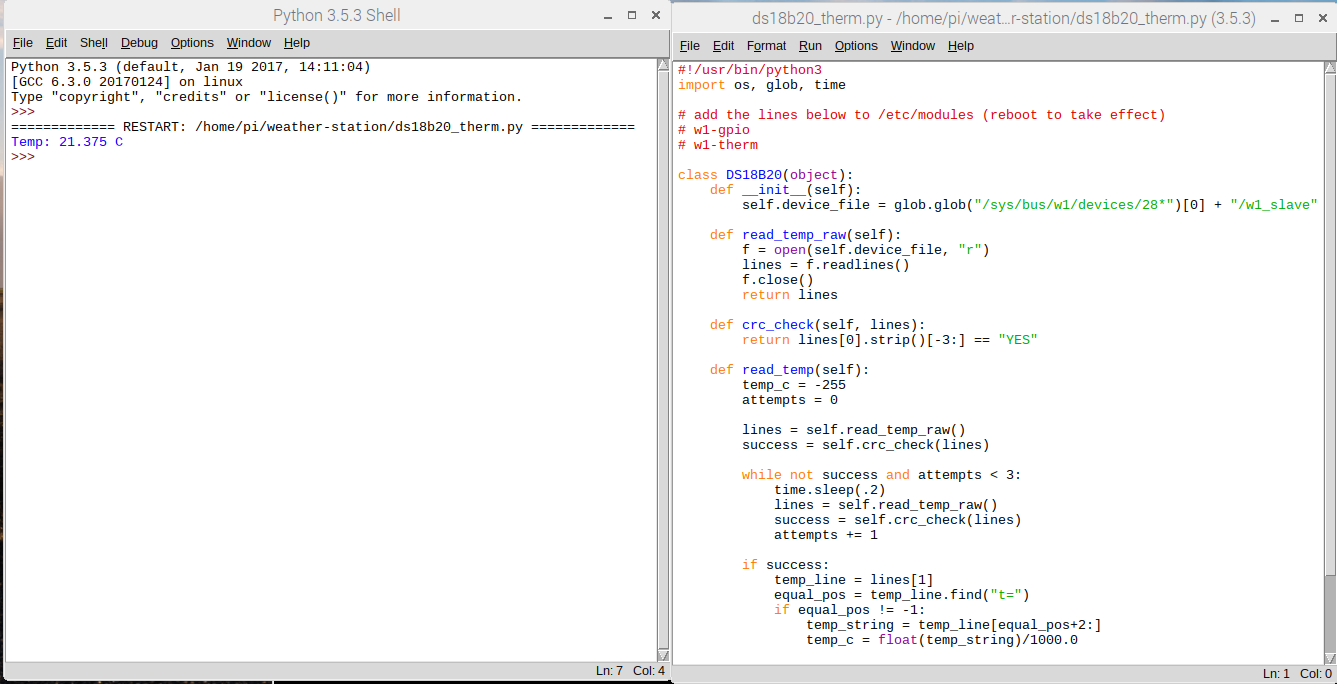The height and width of the screenshot is (684, 1337).
Task: Click the 'self.device_file = glob.glob' line
Action: click(1030, 205)
